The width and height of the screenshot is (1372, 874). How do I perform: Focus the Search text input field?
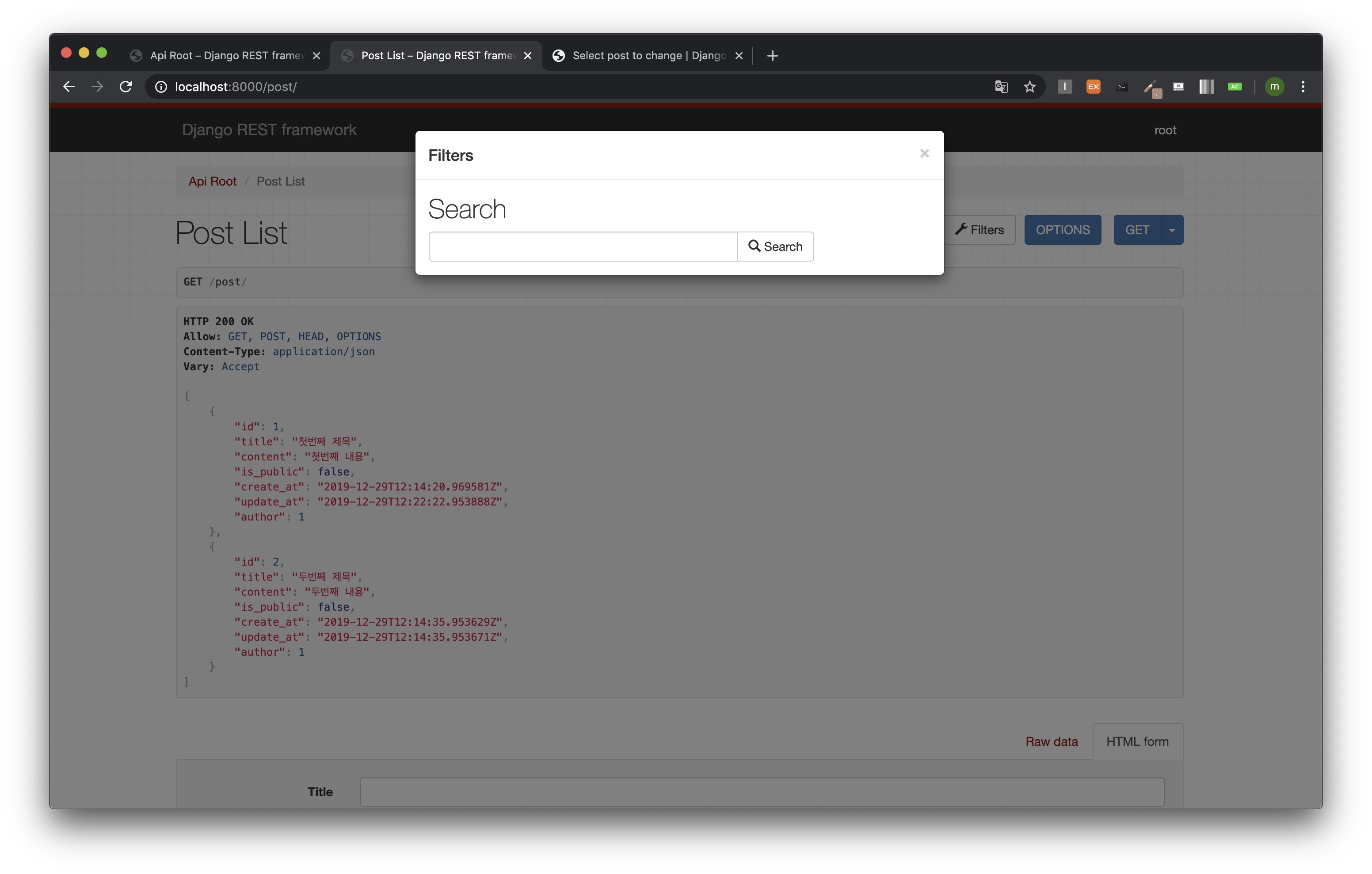[583, 247]
